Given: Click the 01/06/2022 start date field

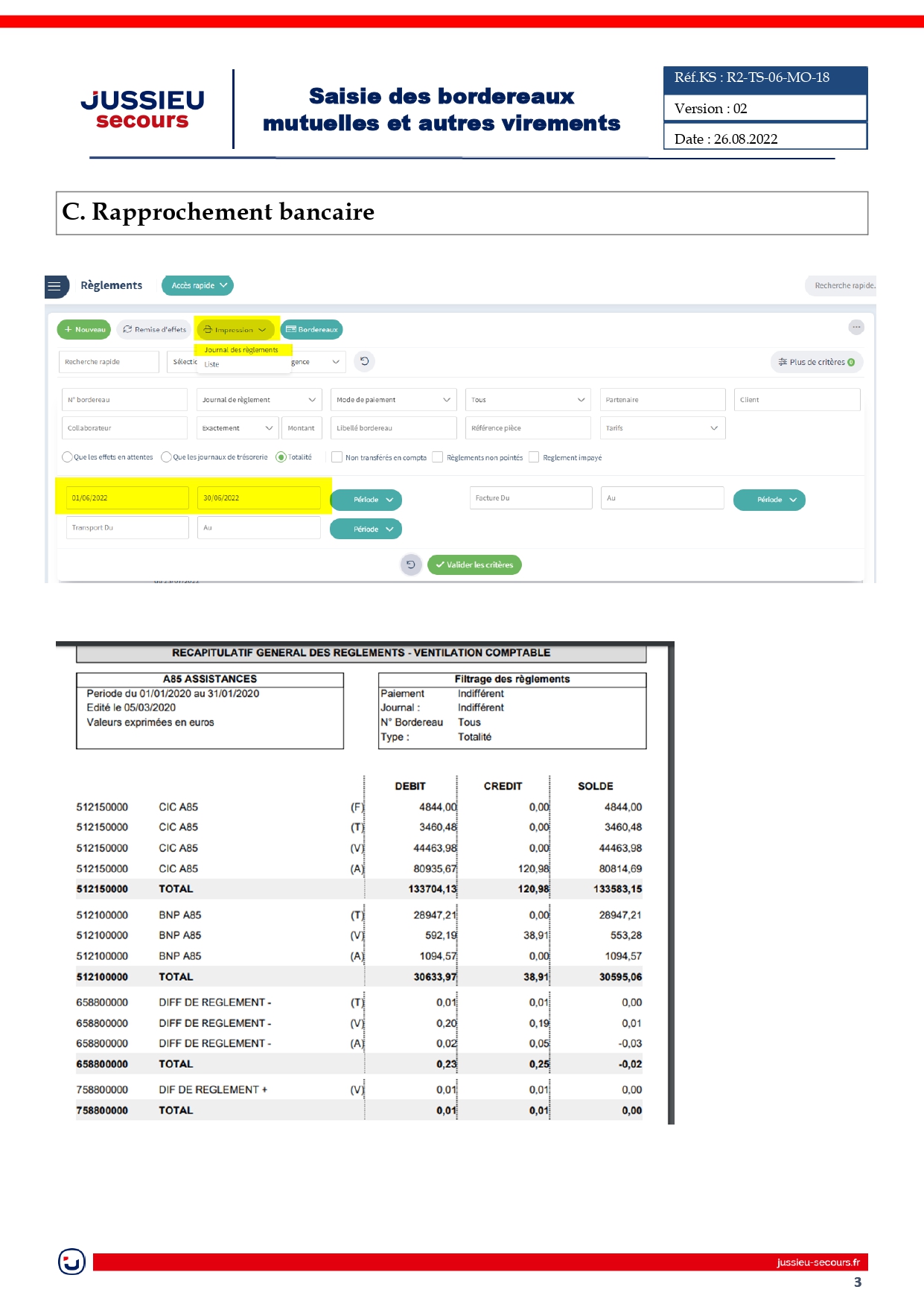Looking at the screenshot, I should click(127, 498).
